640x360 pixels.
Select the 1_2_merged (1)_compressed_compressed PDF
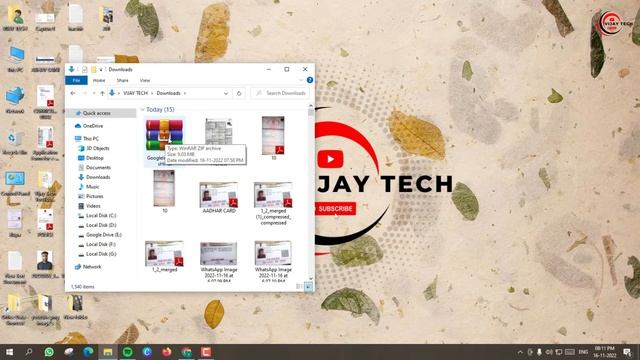point(273,203)
